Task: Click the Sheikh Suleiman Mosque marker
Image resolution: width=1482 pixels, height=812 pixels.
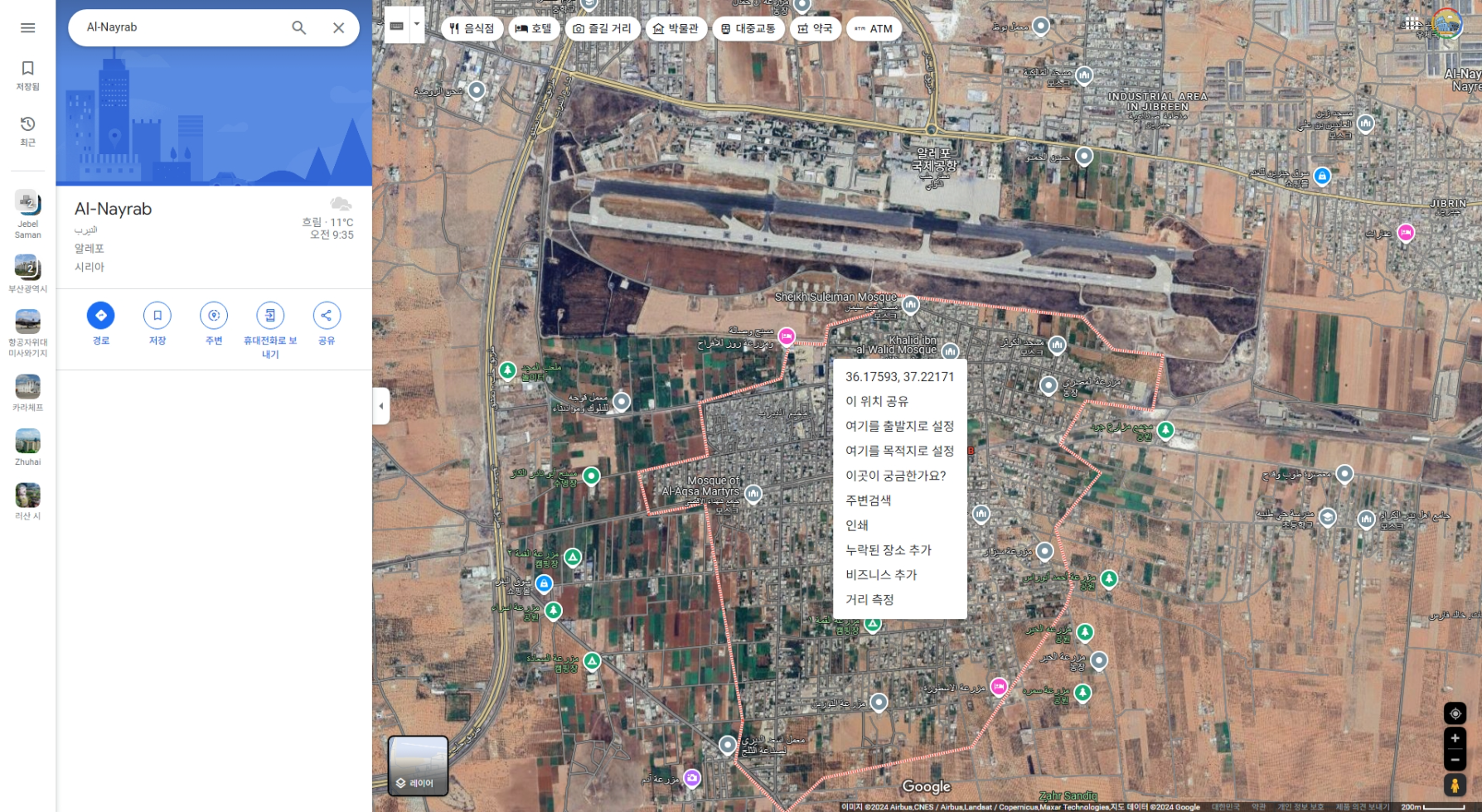Action: tap(910, 305)
